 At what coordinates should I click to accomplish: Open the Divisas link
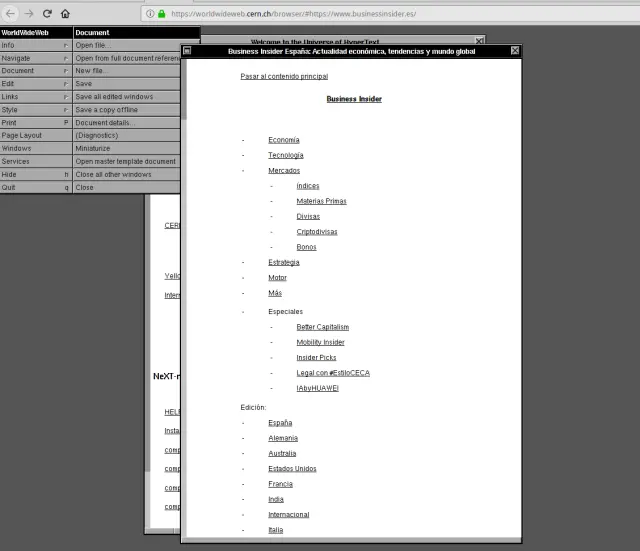[308, 216]
